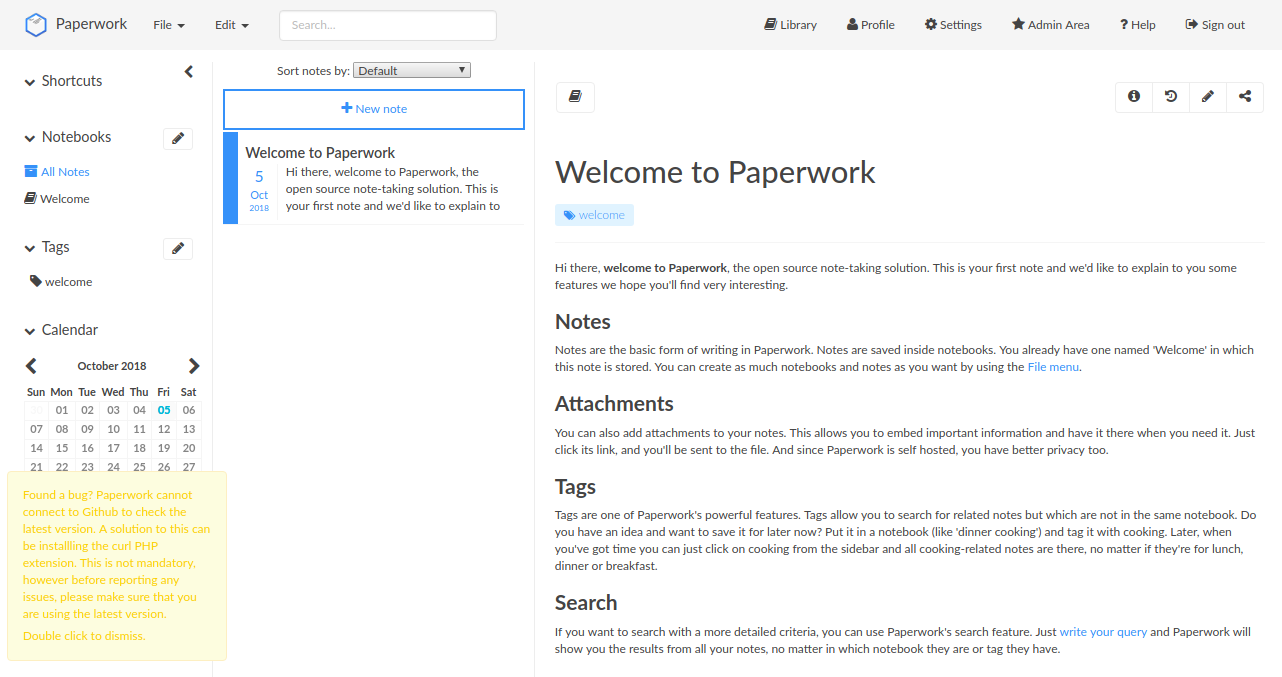Sign out of Paperwork

pos(1215,25)
